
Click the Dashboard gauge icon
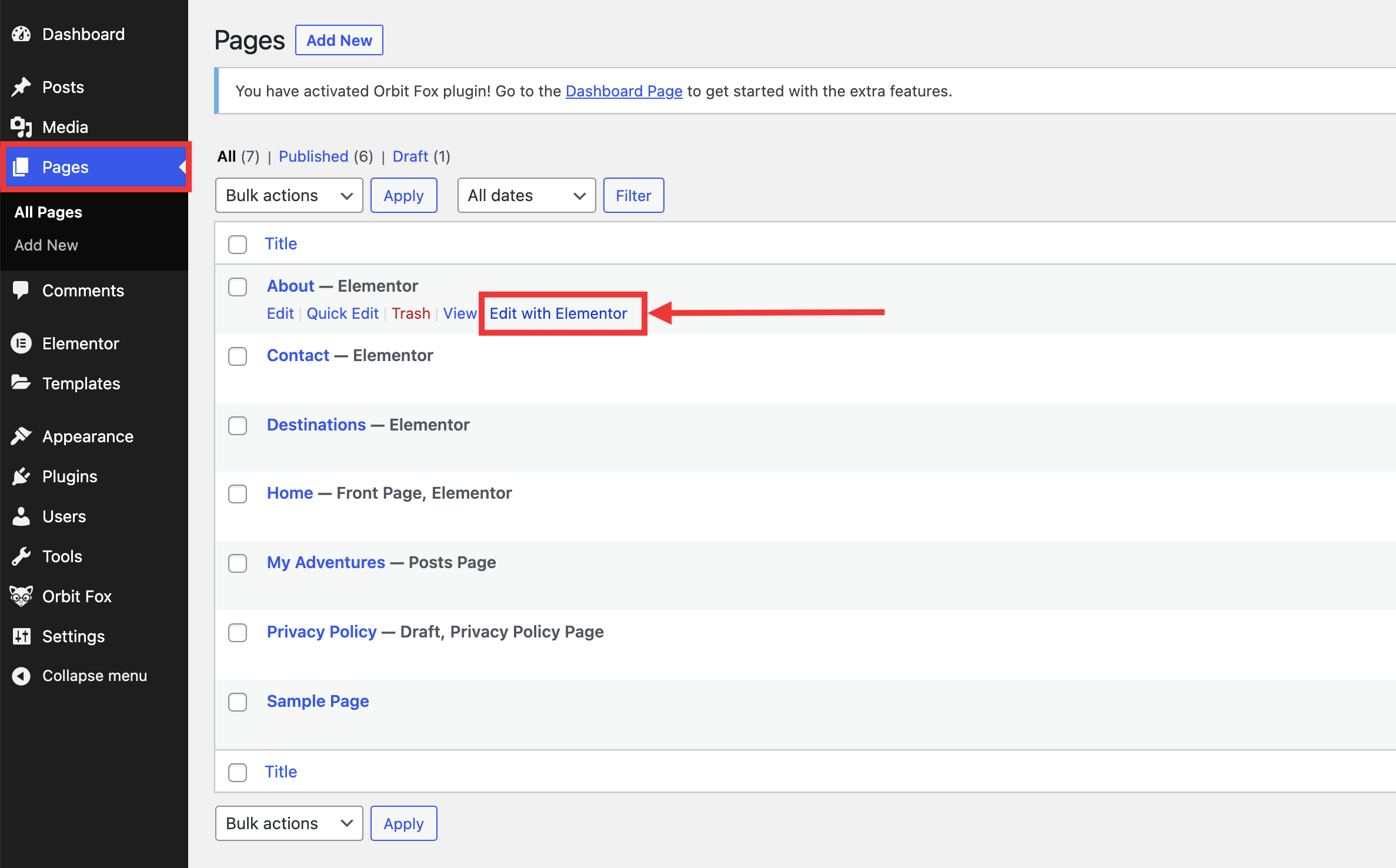[x=21, y=34]
